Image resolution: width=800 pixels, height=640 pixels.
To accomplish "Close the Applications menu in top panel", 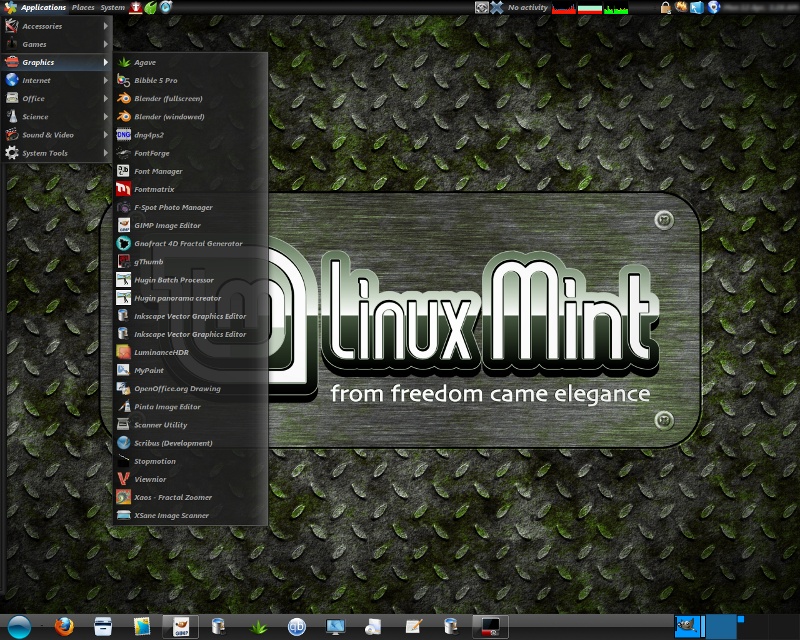I will pos(35,7).
